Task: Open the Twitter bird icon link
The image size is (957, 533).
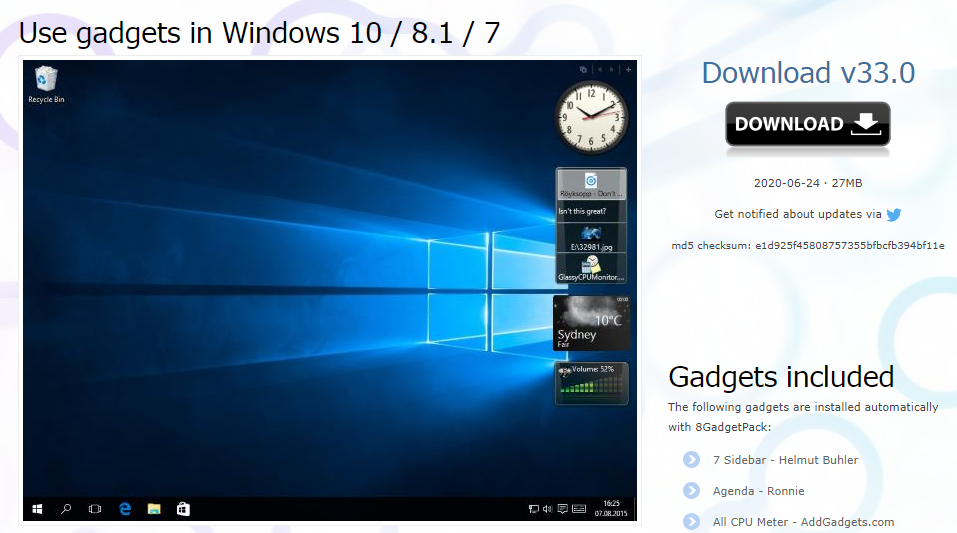Action: [x=894, y=214]
